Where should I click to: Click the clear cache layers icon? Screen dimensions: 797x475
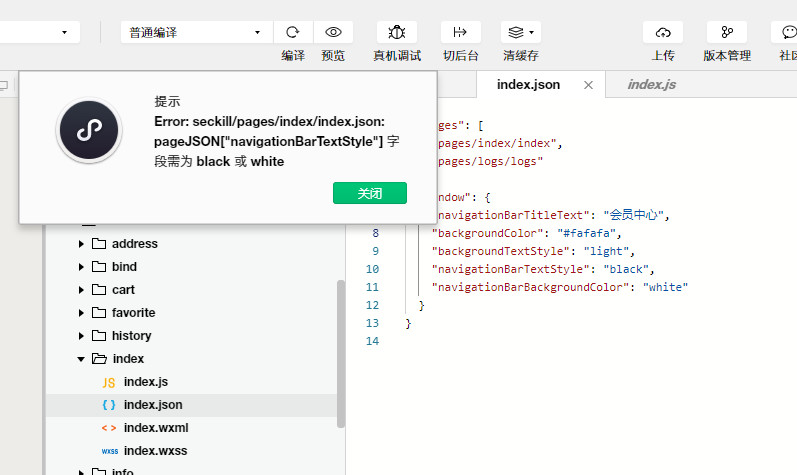tap(520, 32)
